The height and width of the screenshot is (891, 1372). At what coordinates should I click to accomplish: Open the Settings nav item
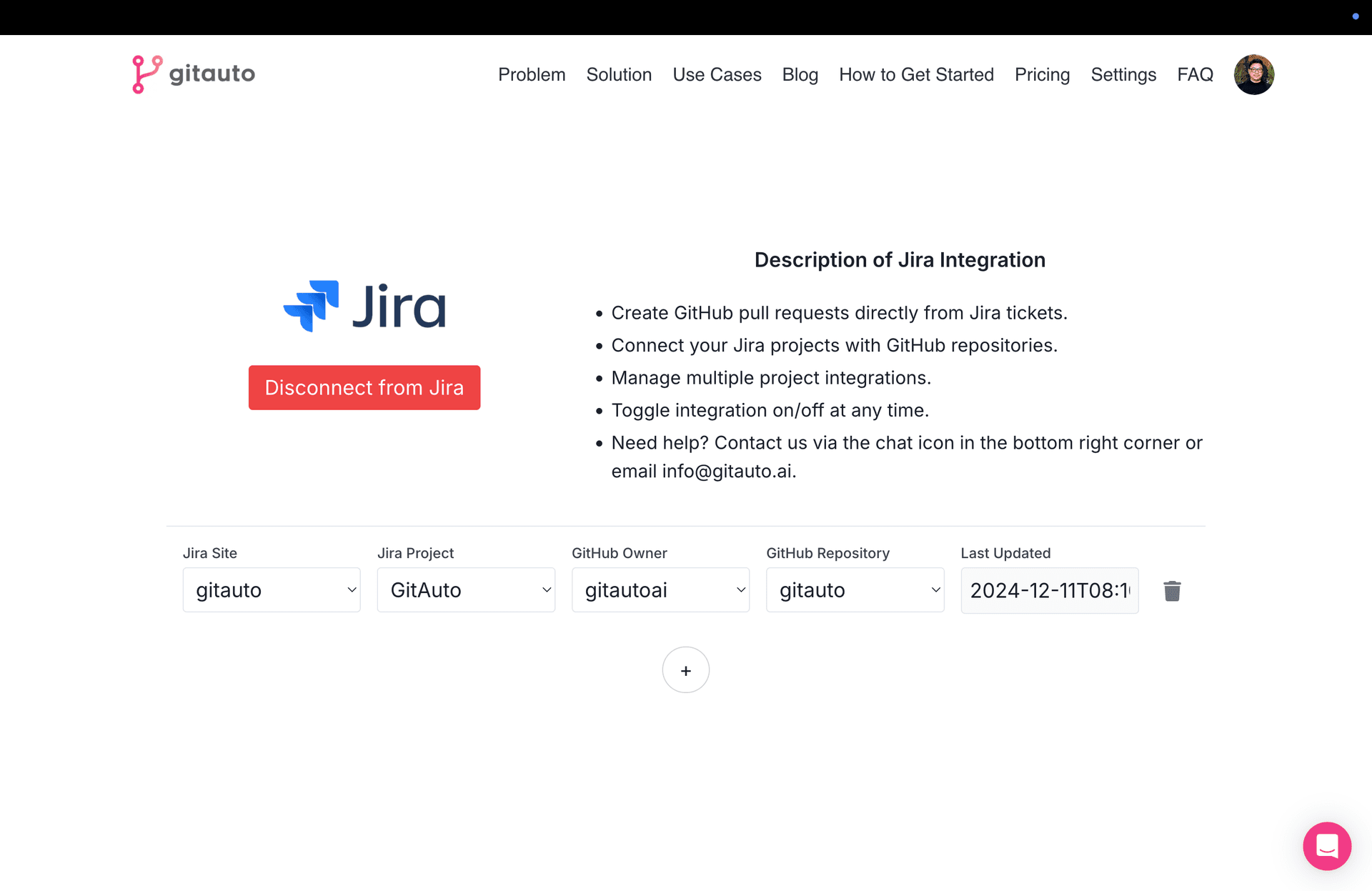tap(1123, 74)
